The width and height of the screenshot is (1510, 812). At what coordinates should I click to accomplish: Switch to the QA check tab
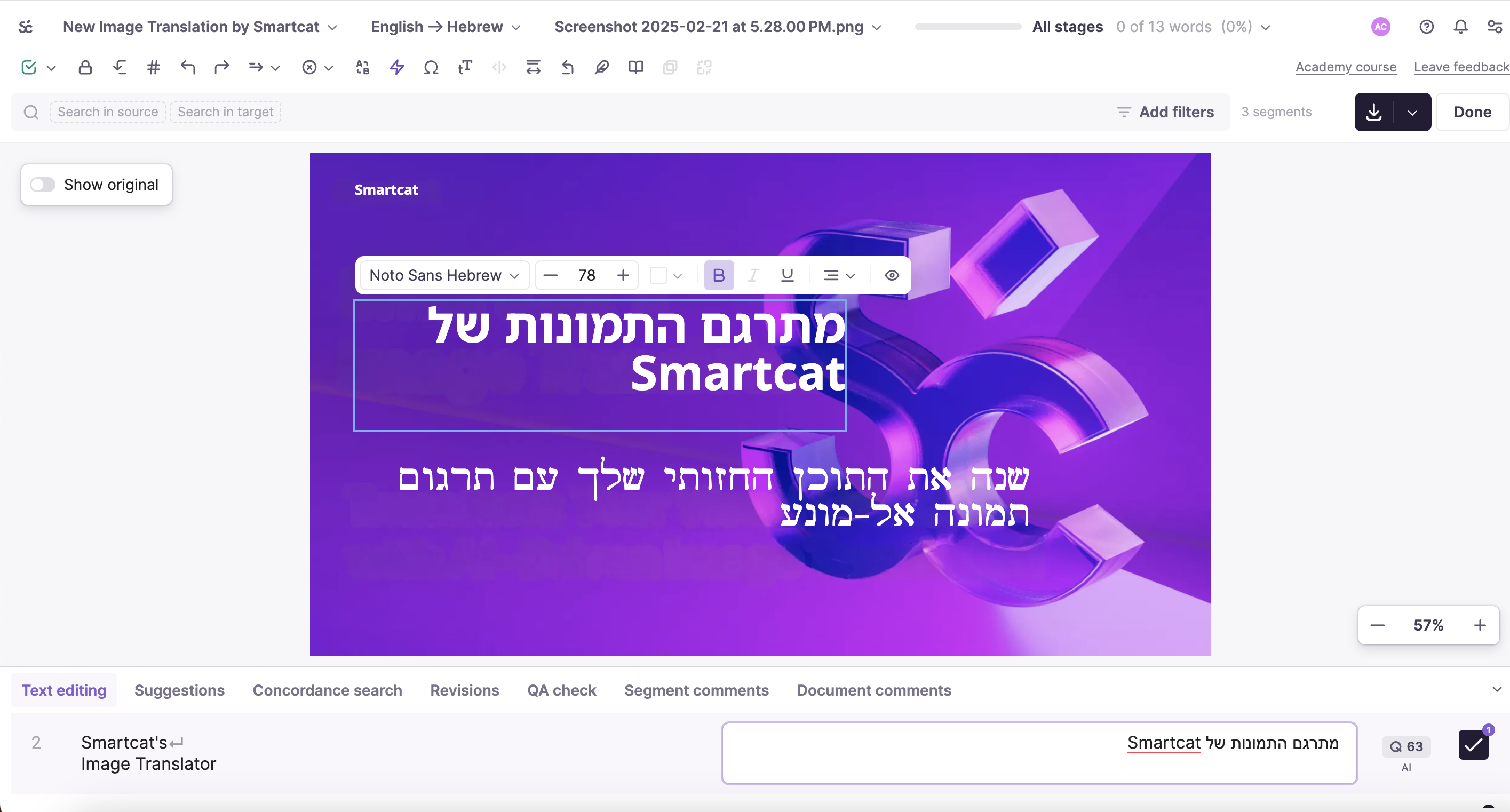[x=561, y=691]
